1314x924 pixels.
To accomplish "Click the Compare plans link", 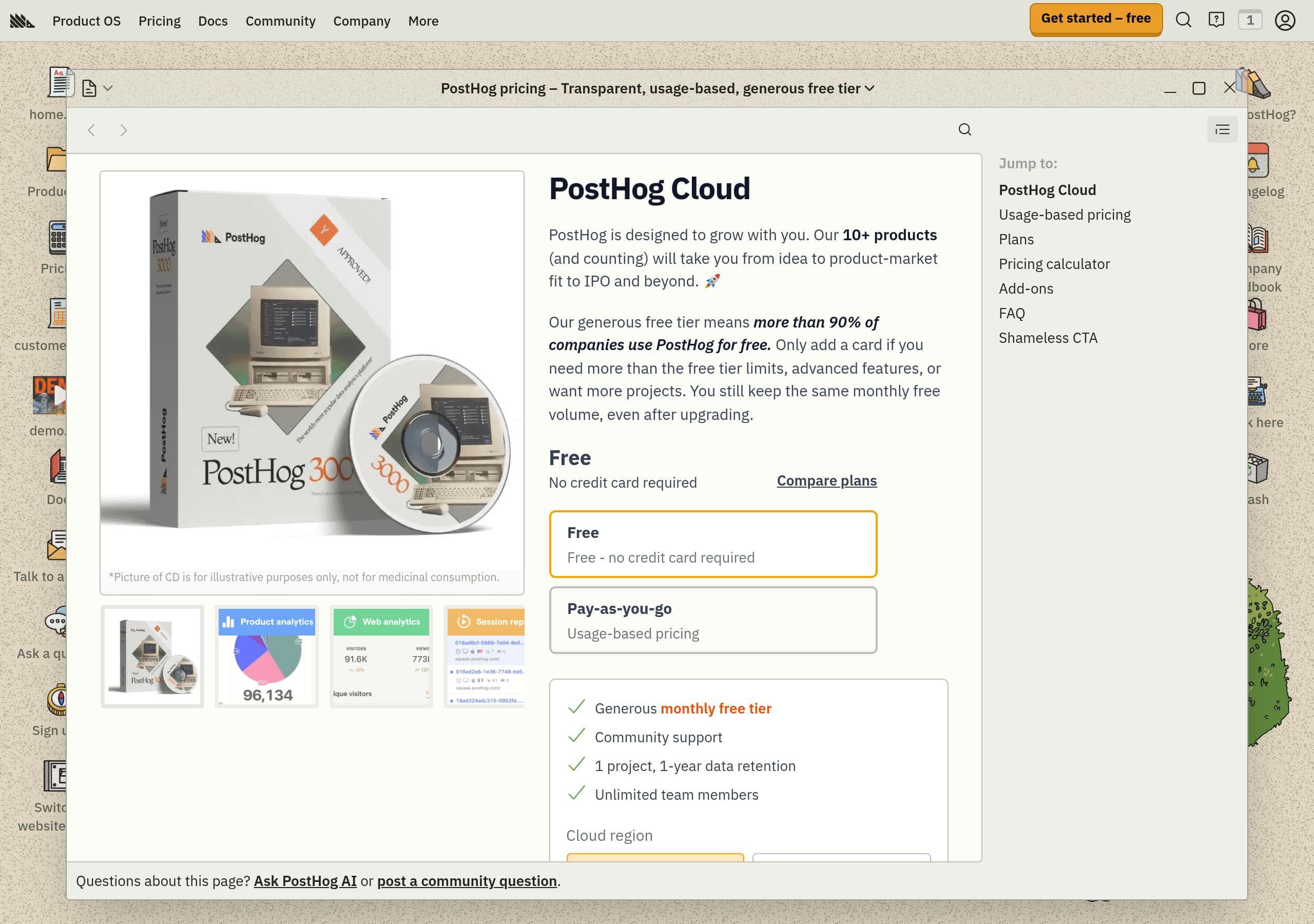I will pyautogui.click(x=826, y=481).
